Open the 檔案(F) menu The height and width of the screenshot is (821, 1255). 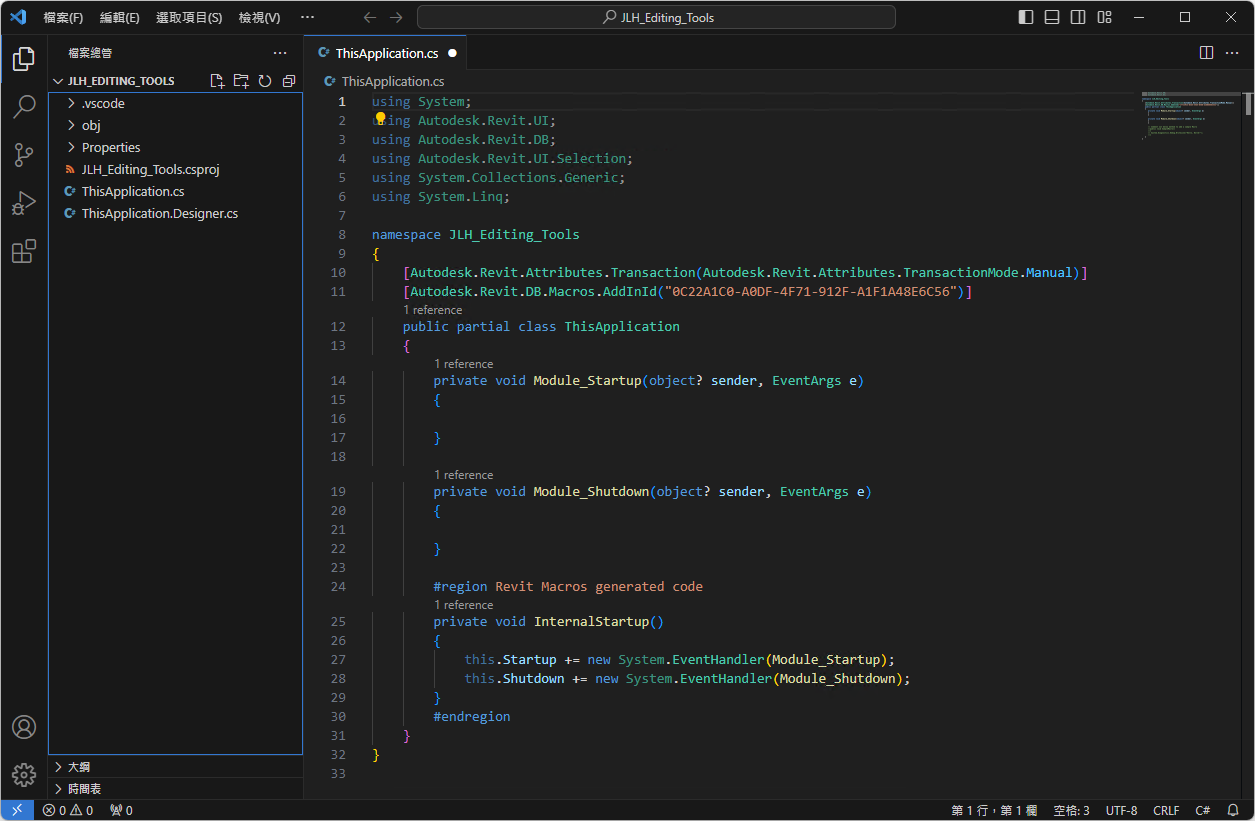pyautogui.click(x=63, y=18)
